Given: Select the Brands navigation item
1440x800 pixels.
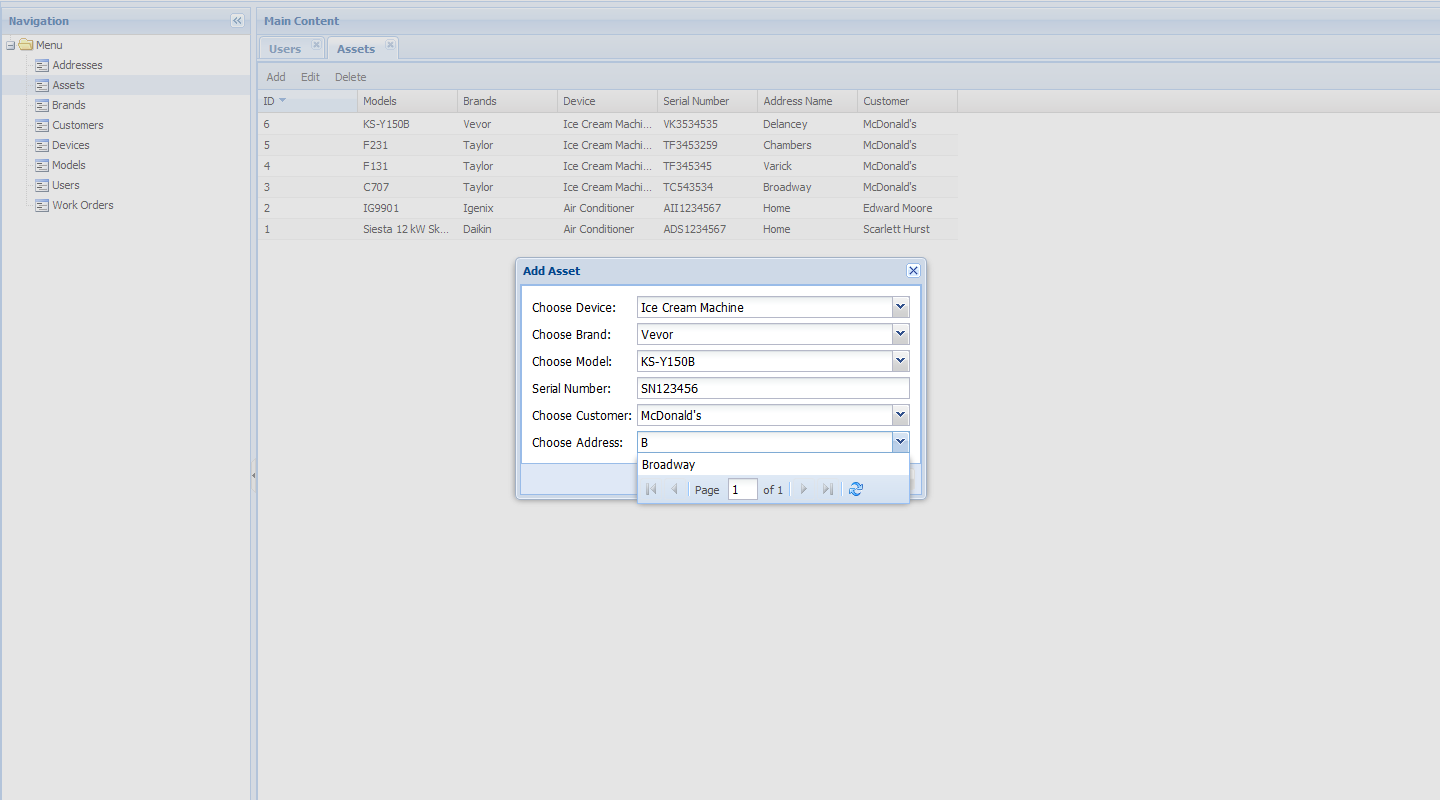Looking at the screenshot, I should (68, 105).
